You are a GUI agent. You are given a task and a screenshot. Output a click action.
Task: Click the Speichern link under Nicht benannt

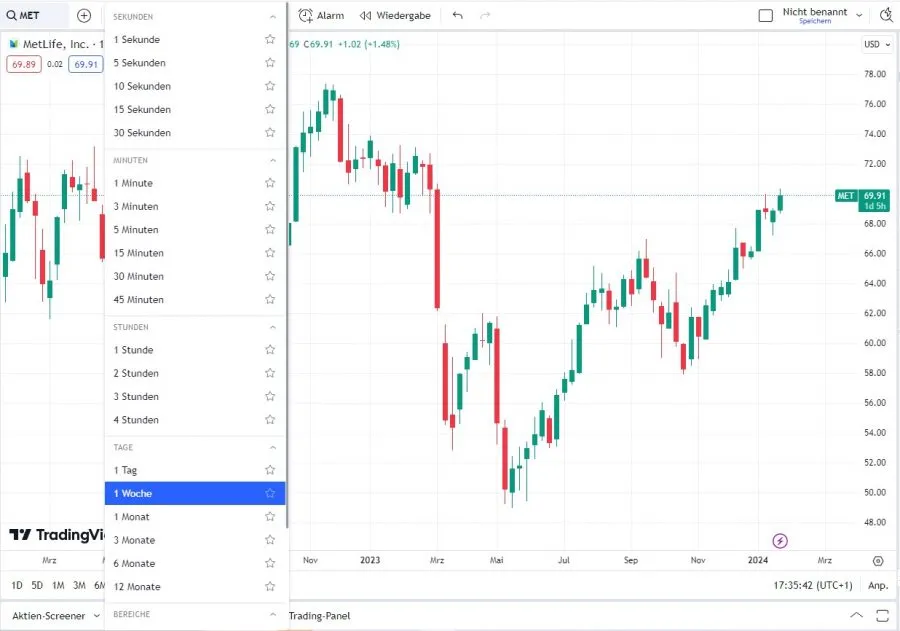pos(816,21)
